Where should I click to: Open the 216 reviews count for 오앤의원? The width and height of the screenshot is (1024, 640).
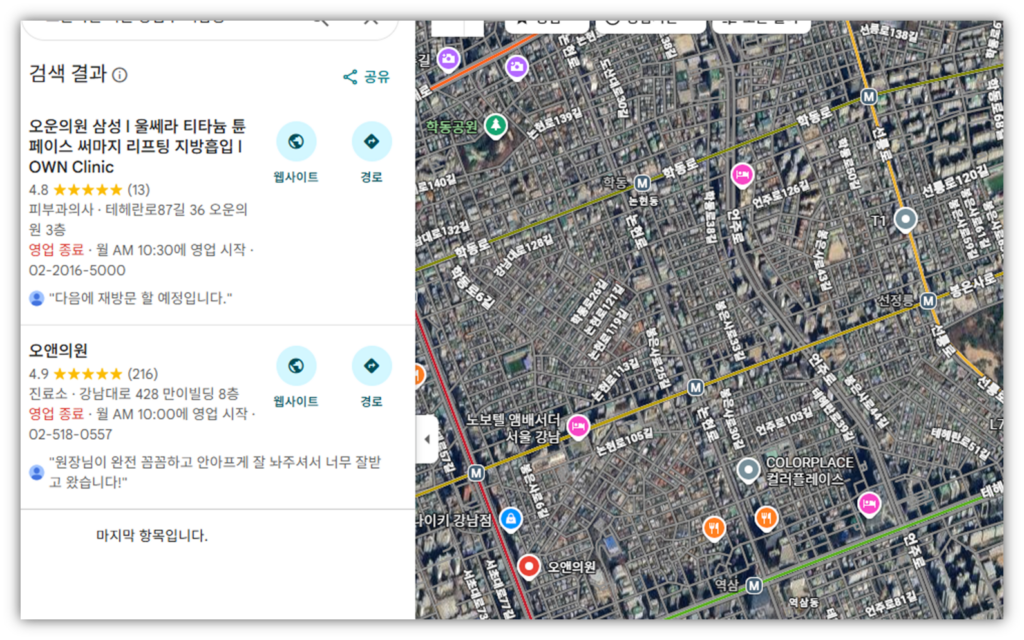(143, 374)
